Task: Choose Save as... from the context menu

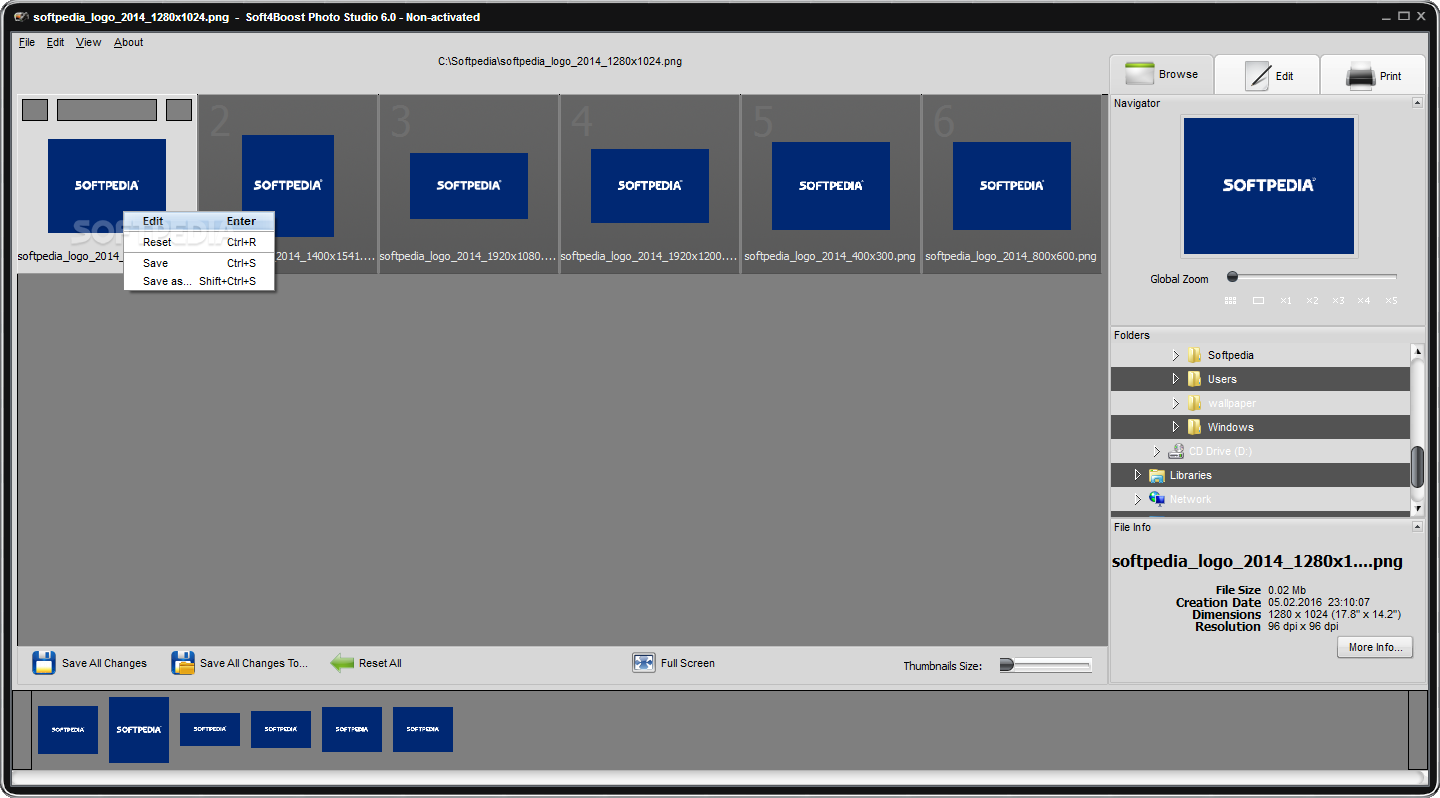Action: click(x=199, y=281)
